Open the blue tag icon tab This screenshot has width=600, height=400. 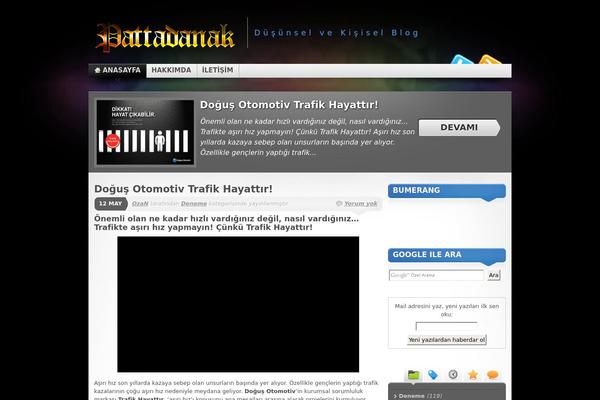[433, 374]
